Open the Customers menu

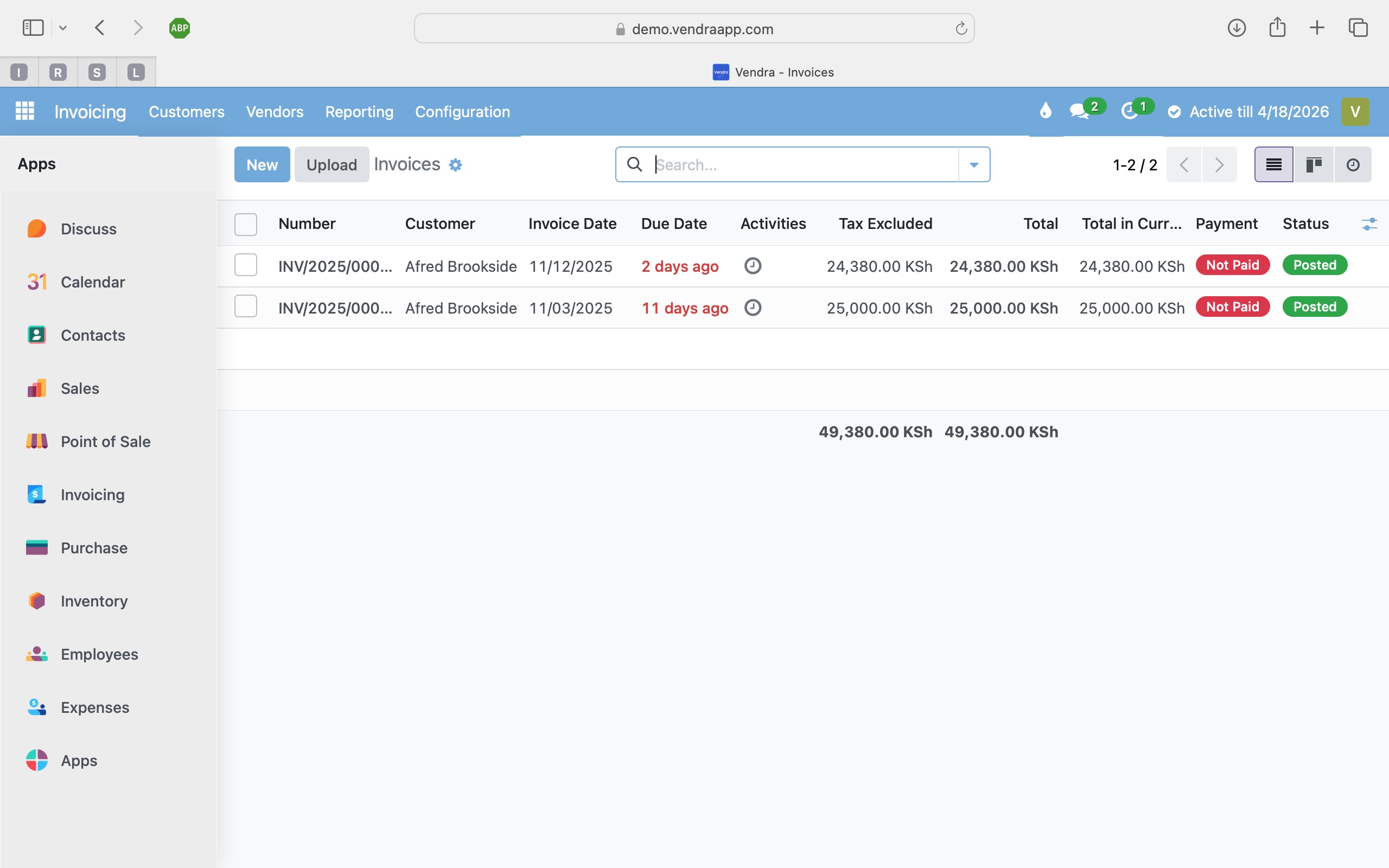(x=187, y=112)
